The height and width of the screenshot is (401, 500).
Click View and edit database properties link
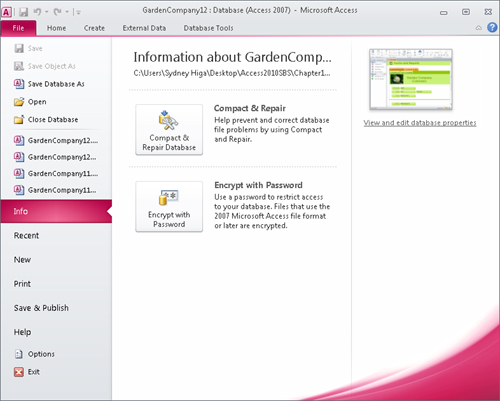click(420, 123)
